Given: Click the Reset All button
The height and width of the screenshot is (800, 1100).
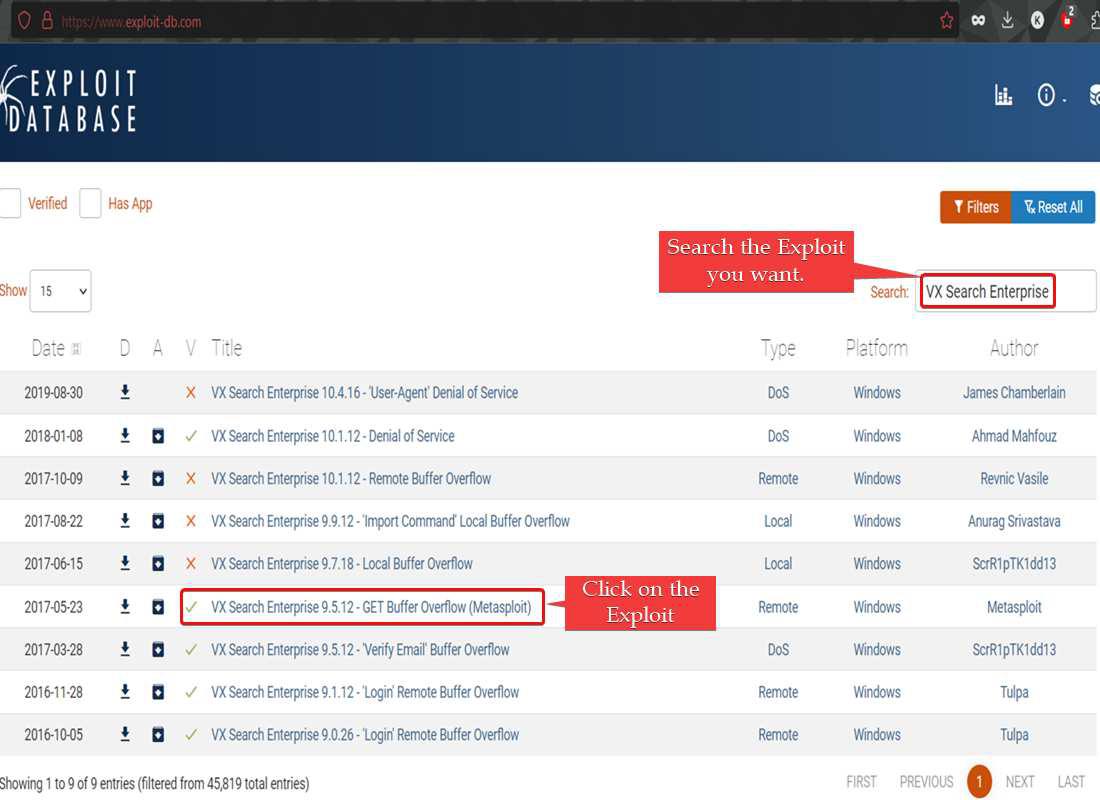Looking at the screenshot, I should click(x=1053, y=207).
